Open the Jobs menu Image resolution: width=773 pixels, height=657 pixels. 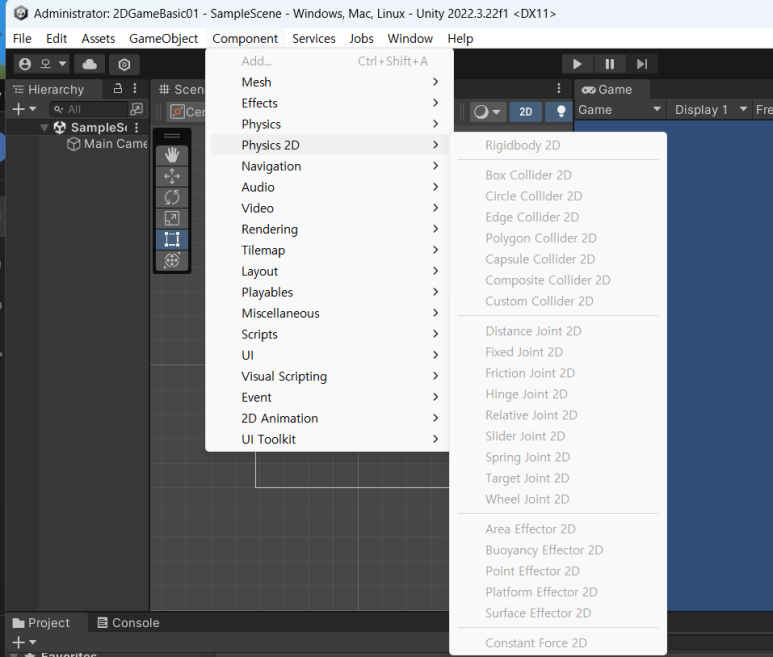tap(361, 38)
